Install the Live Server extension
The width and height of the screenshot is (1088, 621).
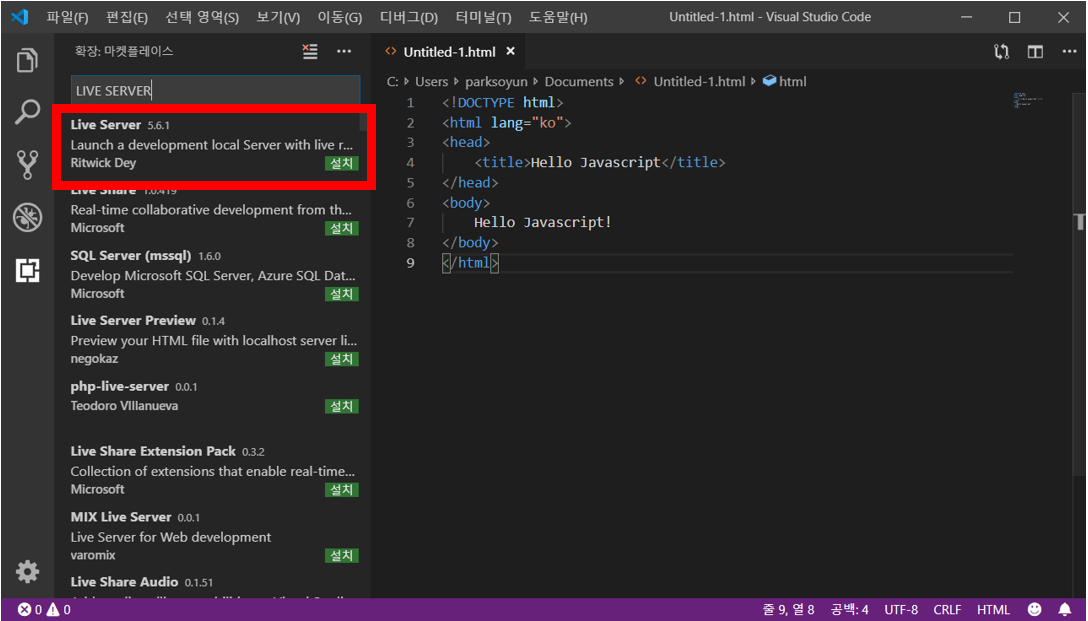click(x=341, y=164)
